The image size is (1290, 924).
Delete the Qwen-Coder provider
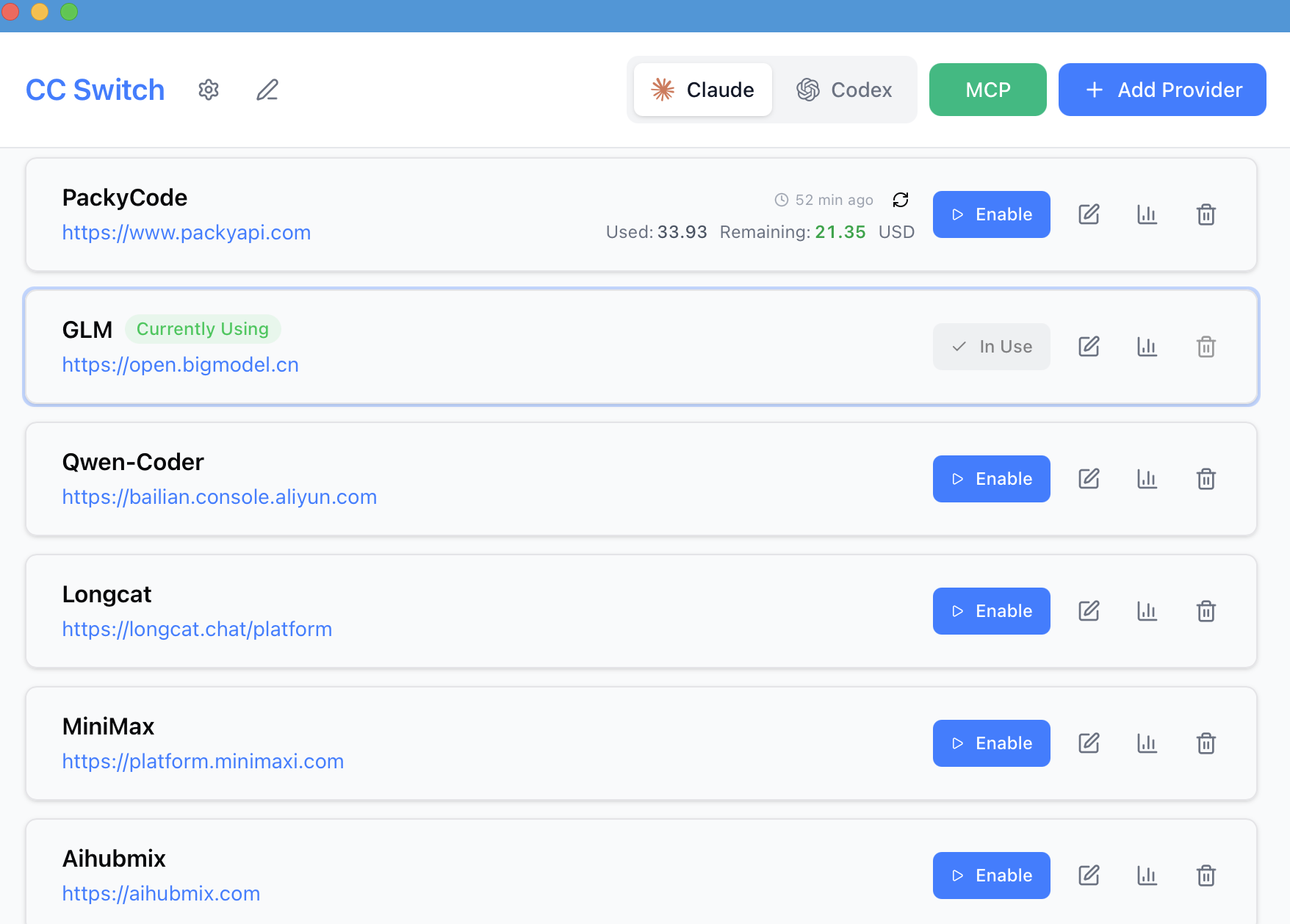coord(1206,479)
